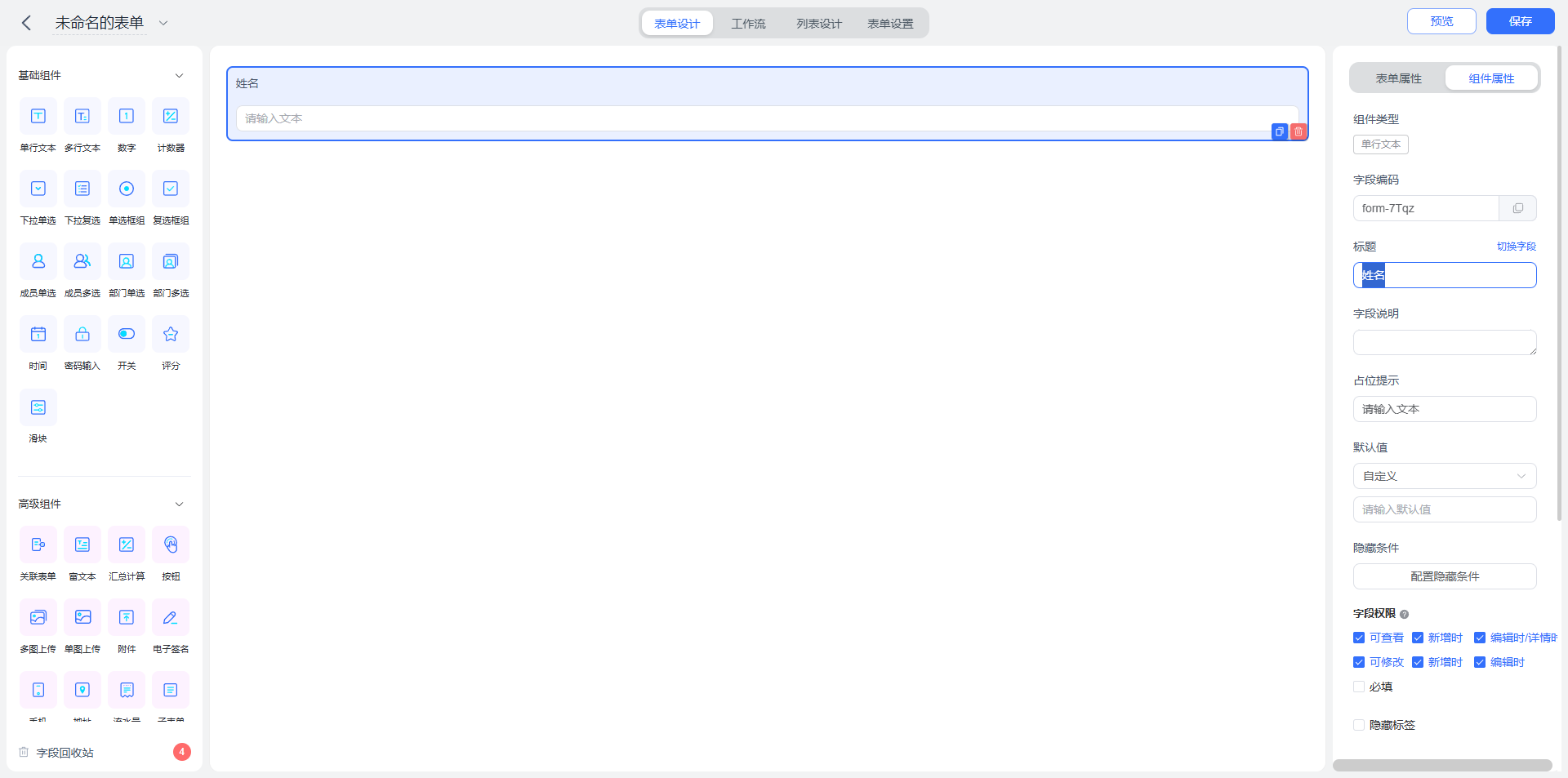Viewport: 1568px width, 778px height.
Task: Open the 表单属性 tab
Action: [x=1398, y=78]
